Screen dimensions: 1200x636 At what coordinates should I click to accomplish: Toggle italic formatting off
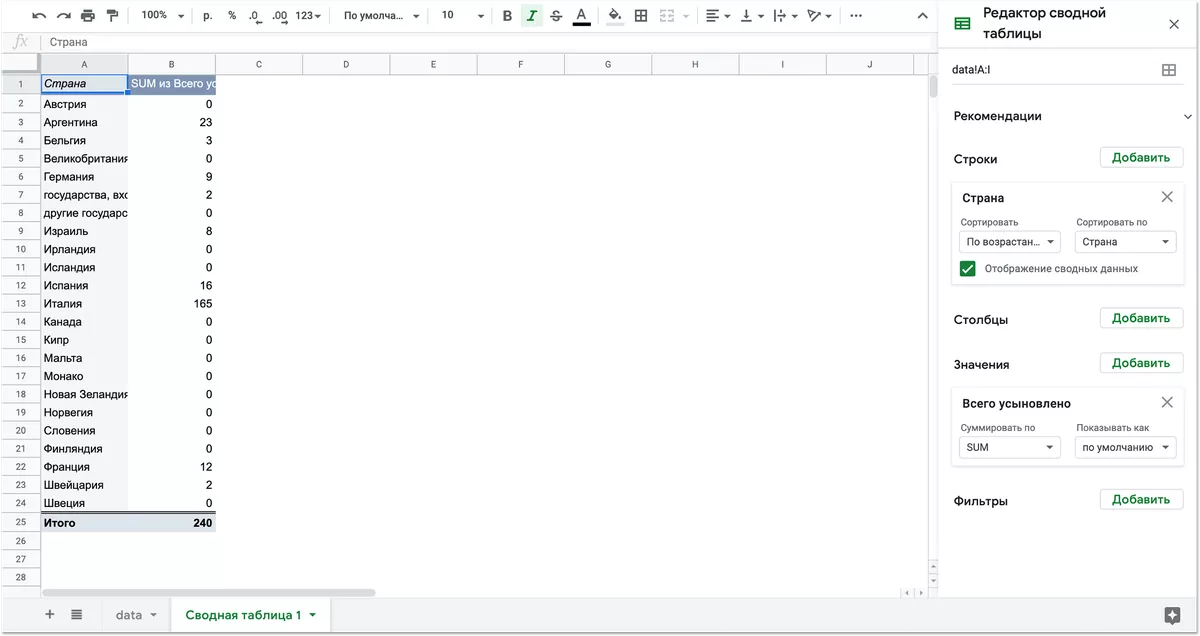point(531,16)
